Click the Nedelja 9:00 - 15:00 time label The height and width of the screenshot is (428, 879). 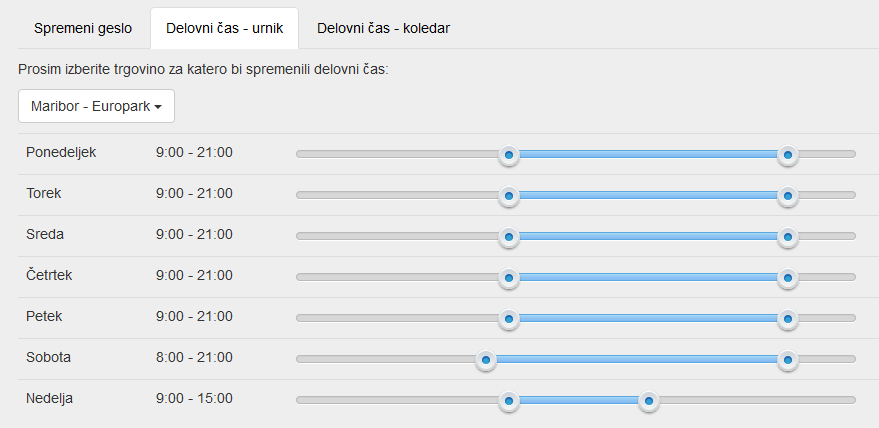click(194, 398)
